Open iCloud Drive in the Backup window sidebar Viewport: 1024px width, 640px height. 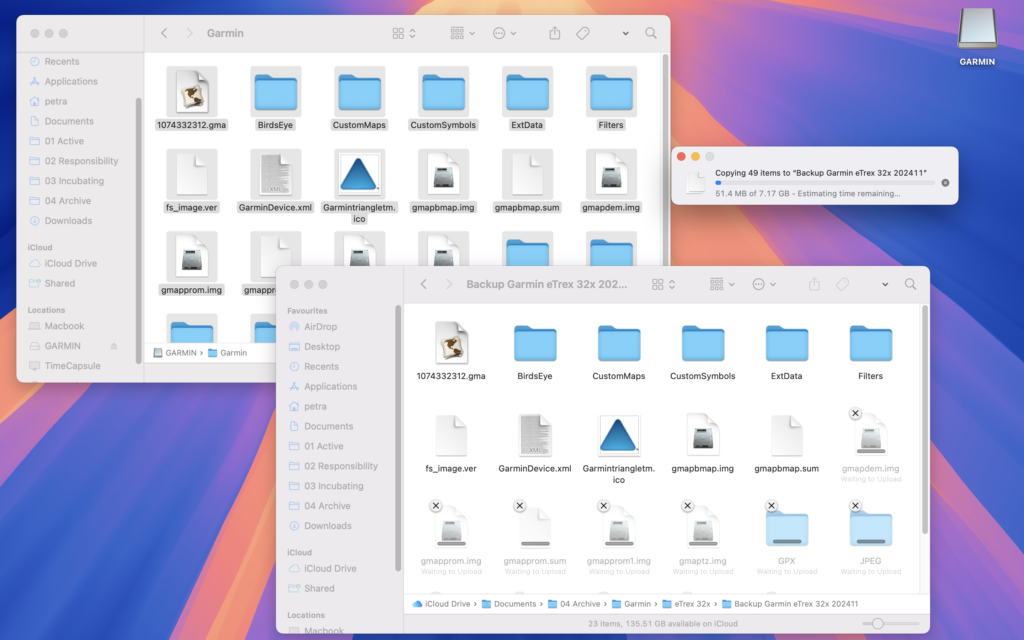click(330, 569)
